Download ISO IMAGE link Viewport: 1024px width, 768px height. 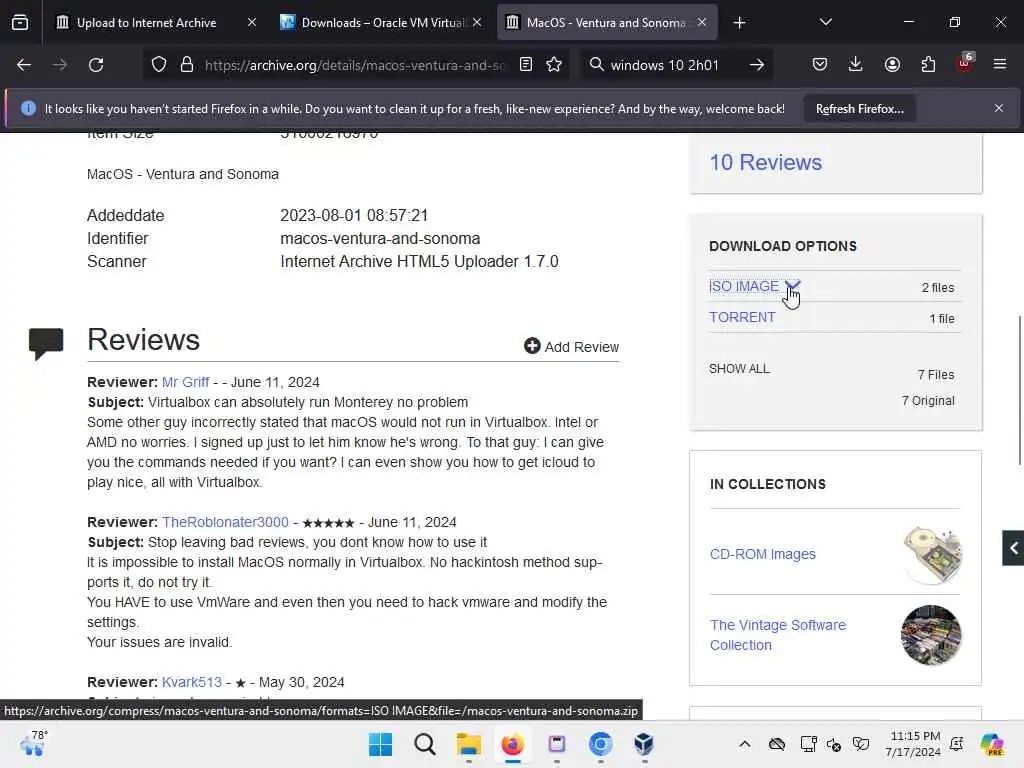744,287
